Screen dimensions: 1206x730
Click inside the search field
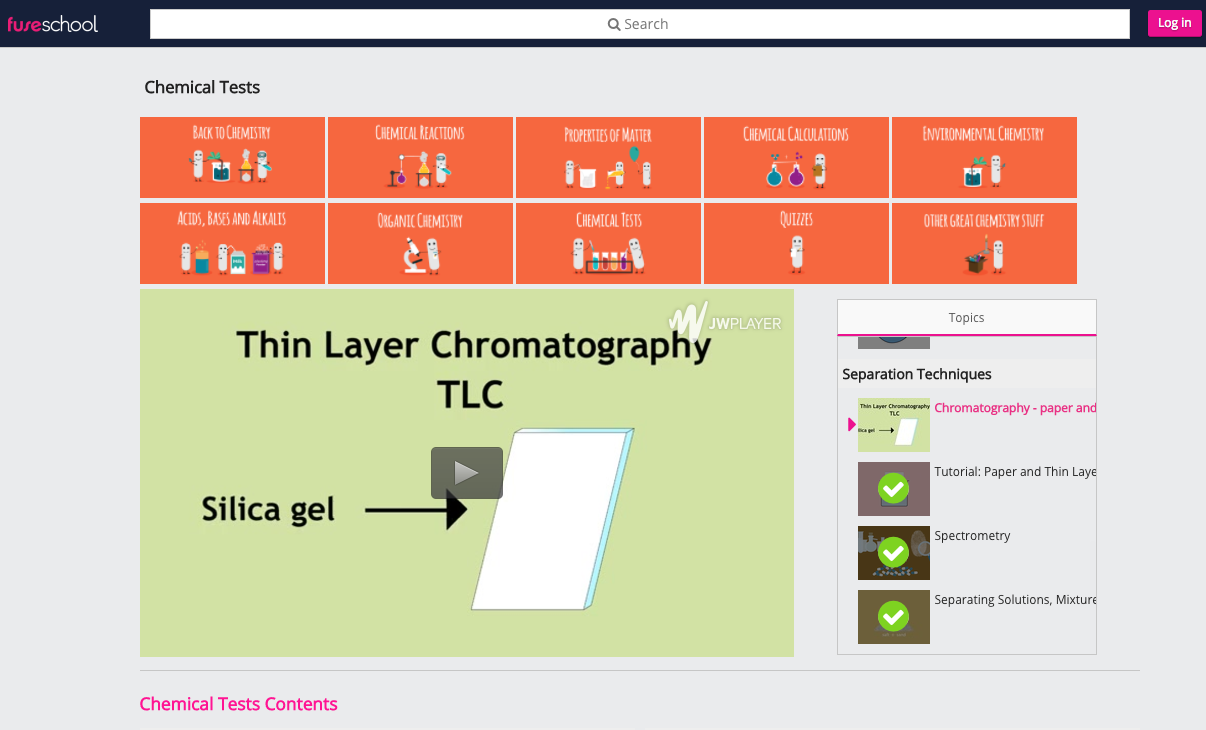point(638,23)
